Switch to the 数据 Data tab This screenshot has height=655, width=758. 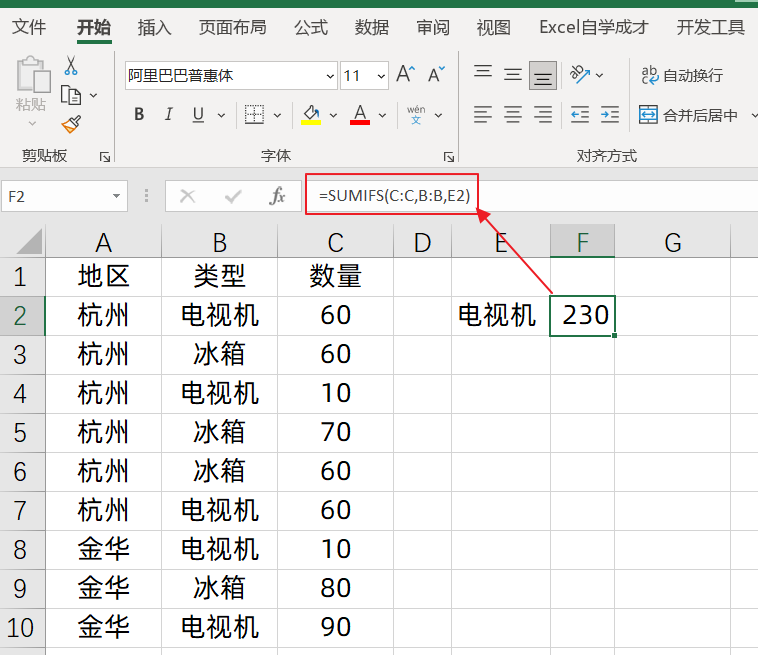[x=371, y=27]
